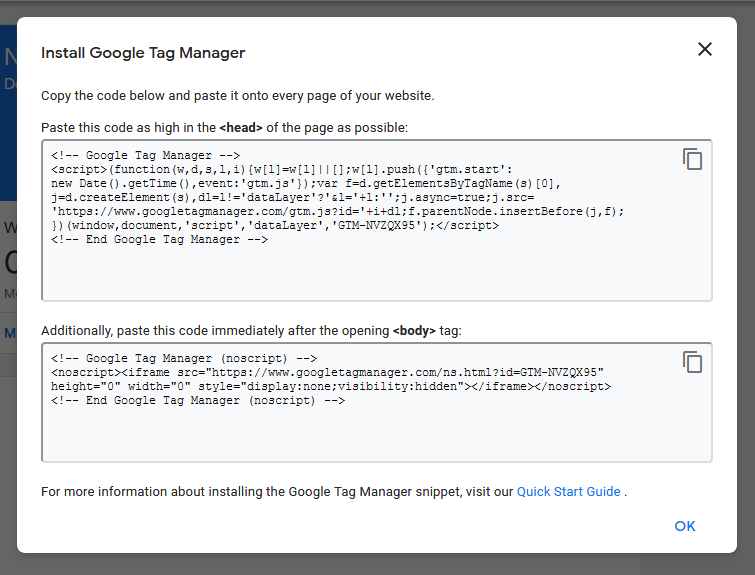Confirm with the OK button
The height and width of the screenshot is (575, 755).
tap(685, 526)
